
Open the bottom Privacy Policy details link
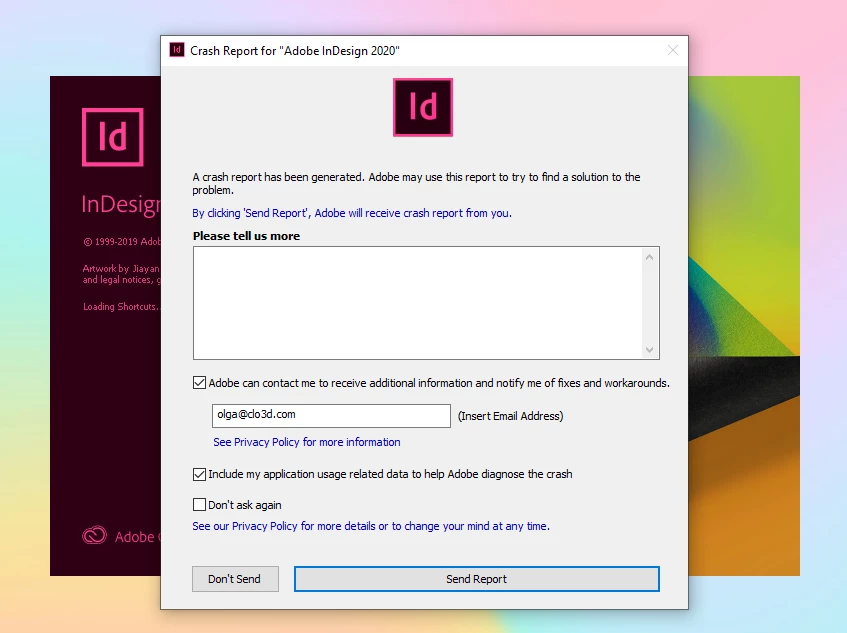[371, 526]
